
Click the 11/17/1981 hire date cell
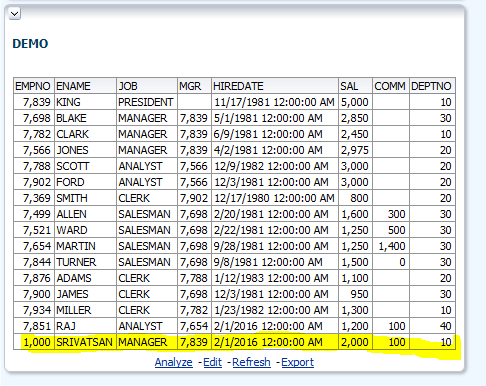click(x=275, y=102)
